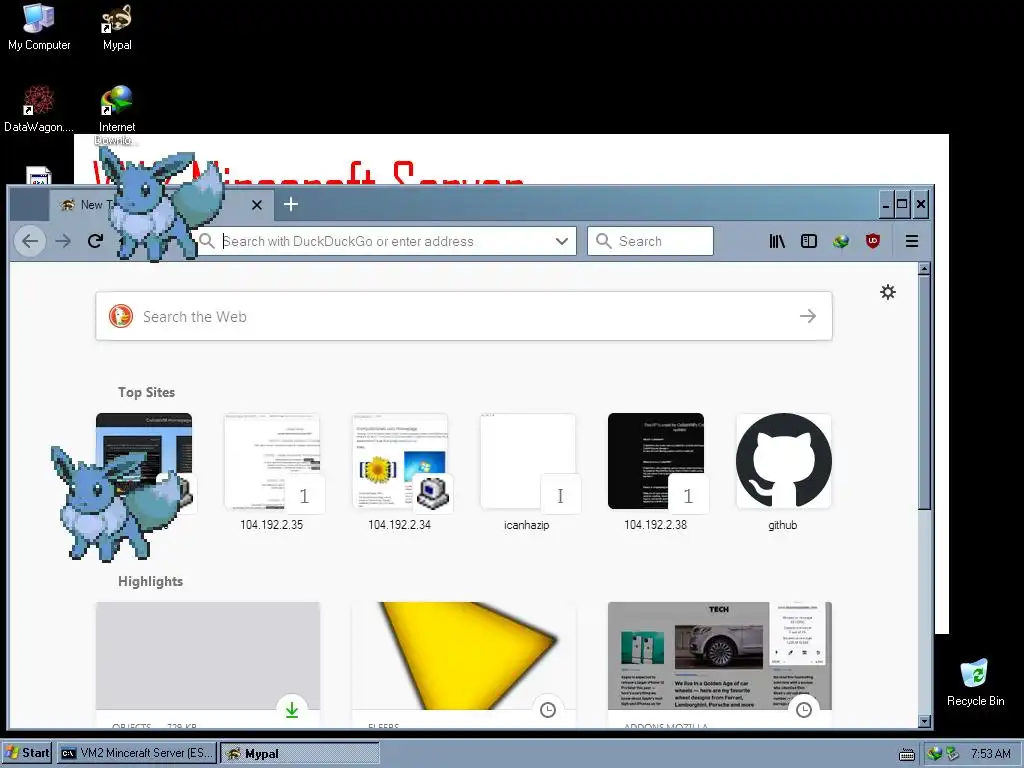The height and width of the screenshot is (768, 1024).
Task: Open the icanhazip top site
Action: tap(528, 472)
